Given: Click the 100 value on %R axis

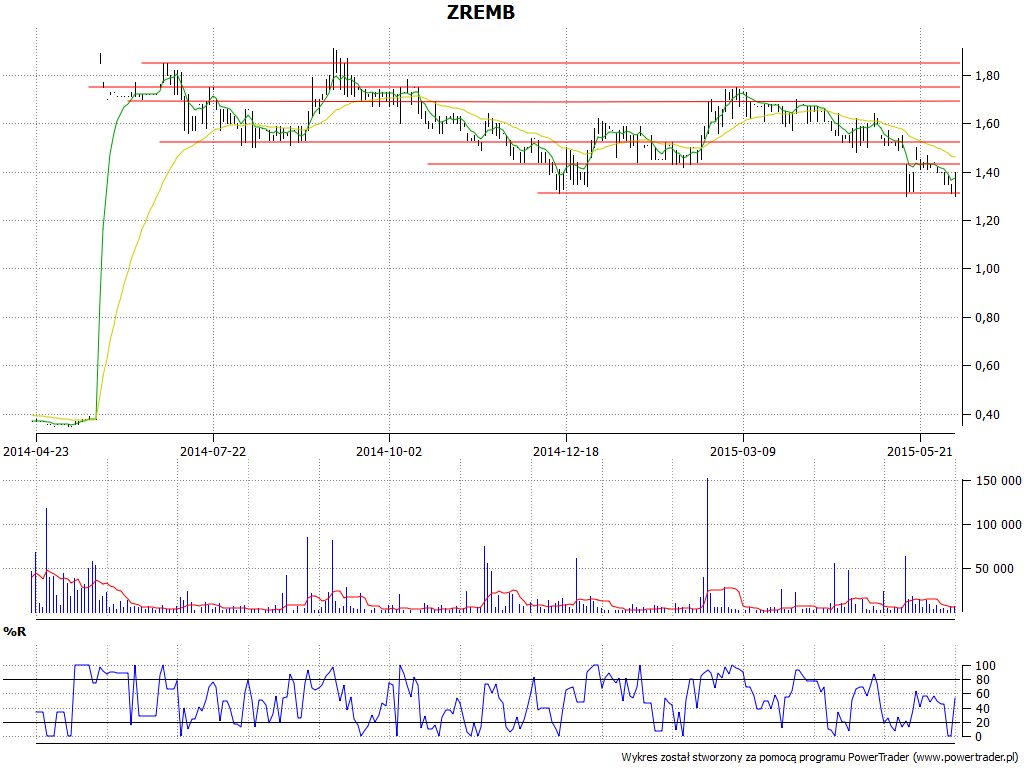Looking at the screenshot, I should 985,666.
